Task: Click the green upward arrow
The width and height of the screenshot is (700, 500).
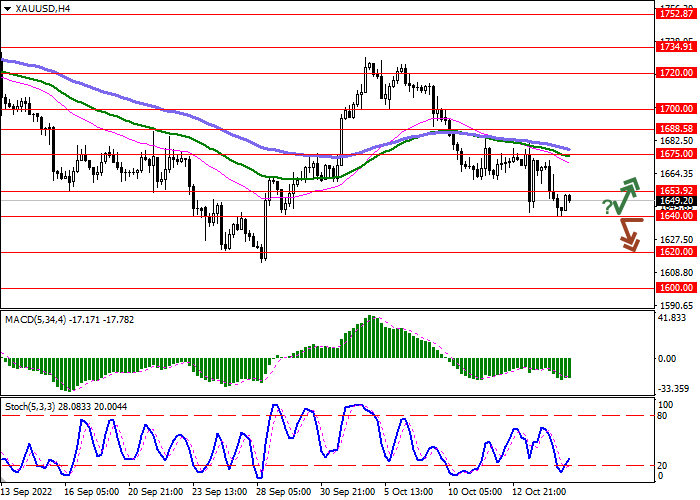Action: coord(628,195)
